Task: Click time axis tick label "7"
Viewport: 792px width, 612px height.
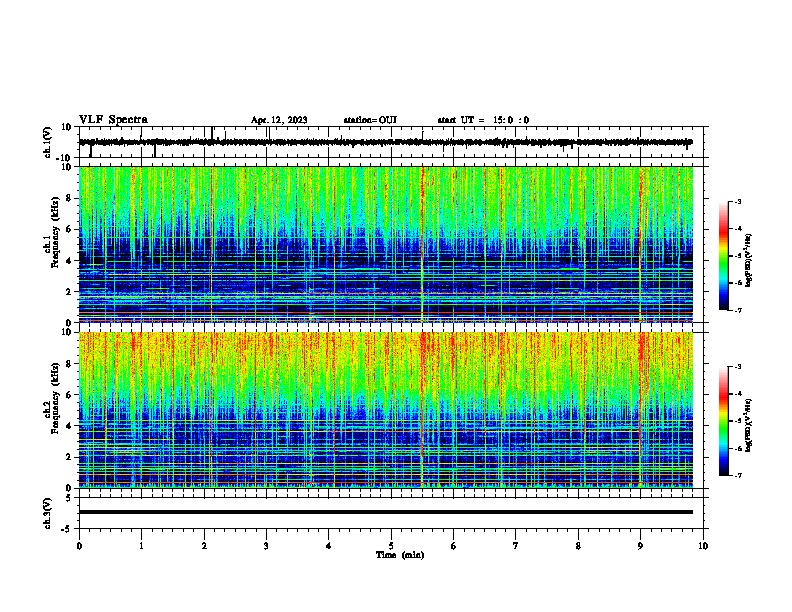Action: (x=516, y=546)
